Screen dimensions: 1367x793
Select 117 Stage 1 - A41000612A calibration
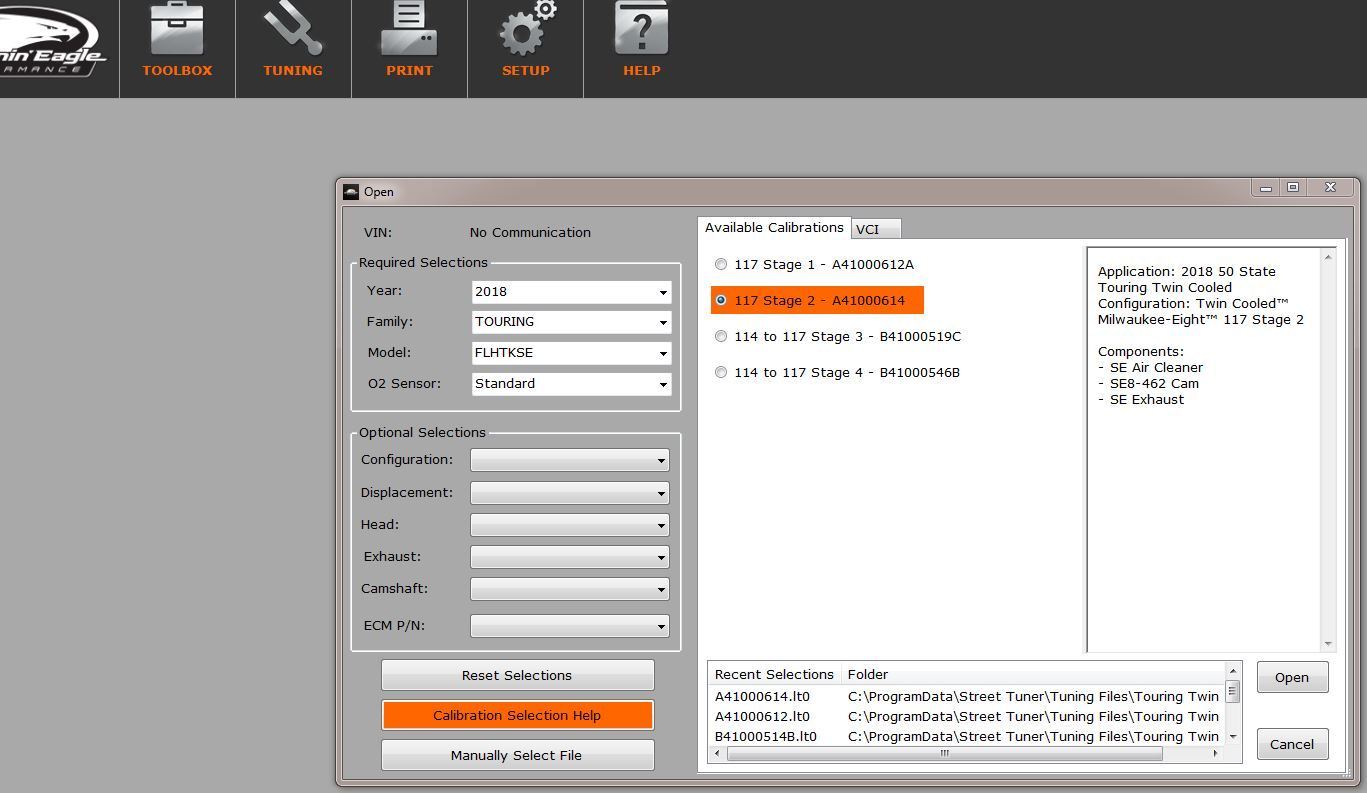pos(721,265)
